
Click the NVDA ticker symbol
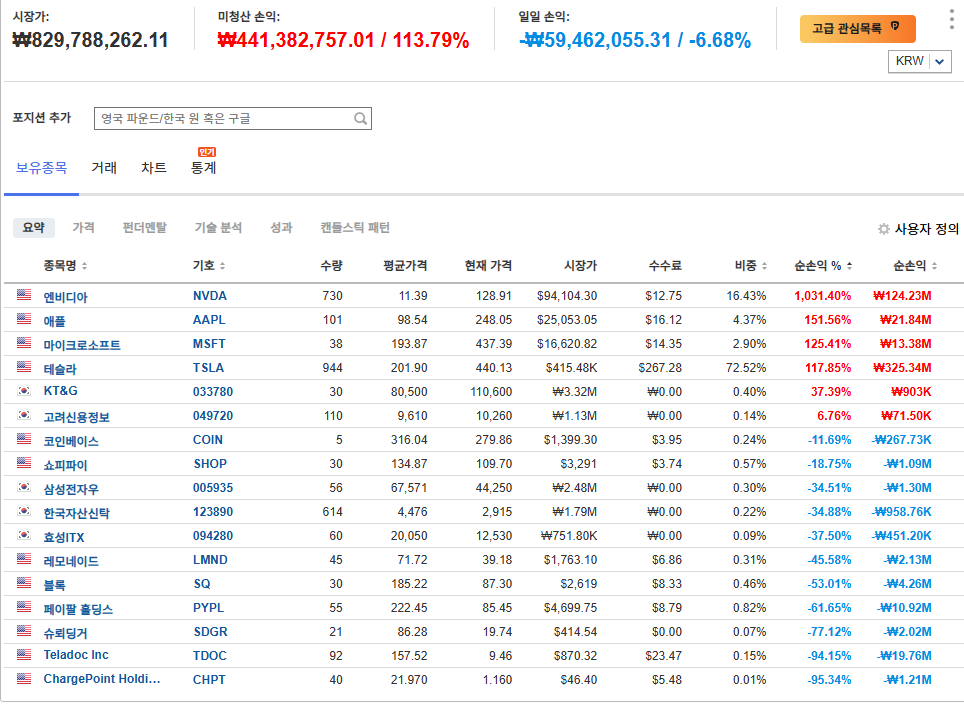coord(210,296)
